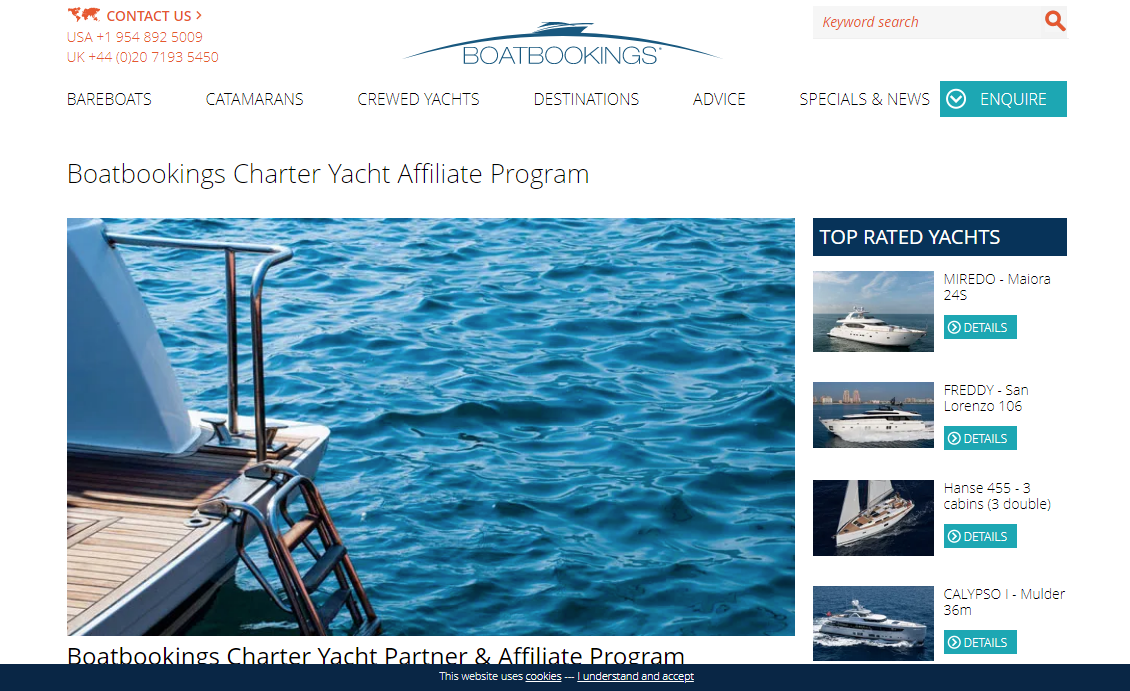Screen dimensions: 1130x691
Task: Focus the Keyword search field
Action: 928,22
